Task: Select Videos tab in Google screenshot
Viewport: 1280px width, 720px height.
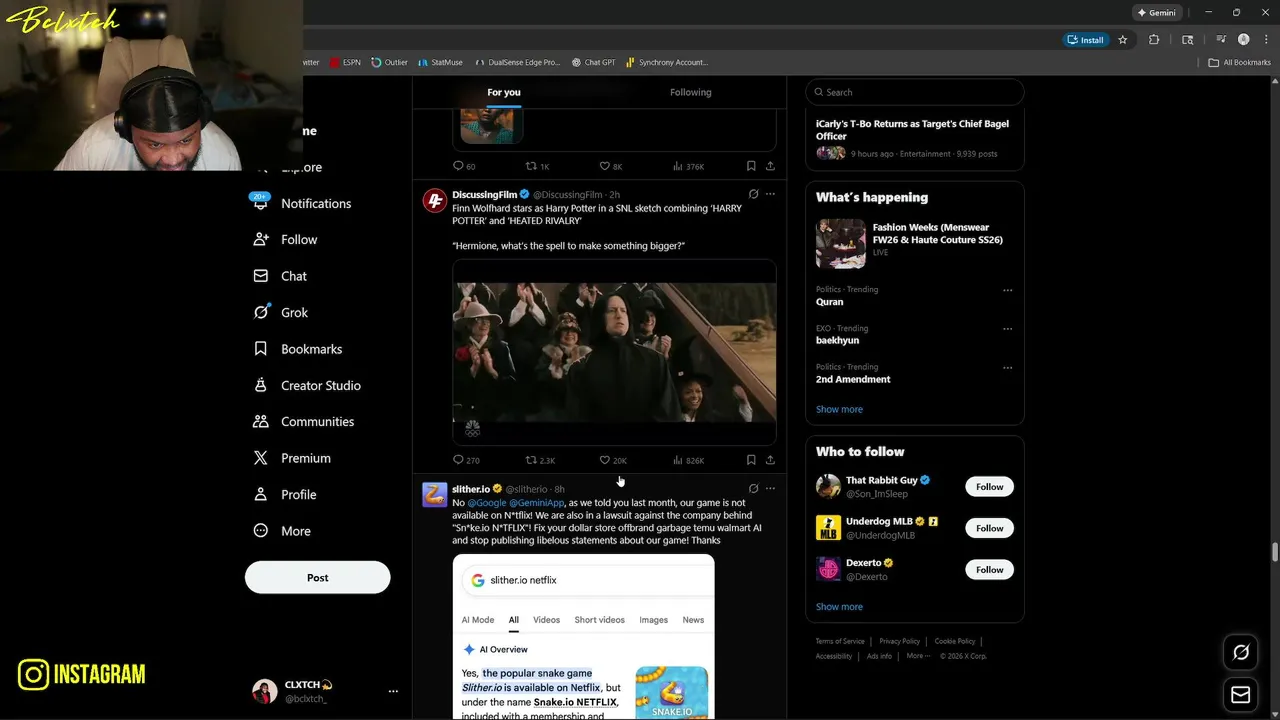Action: (x=546, y=620)
